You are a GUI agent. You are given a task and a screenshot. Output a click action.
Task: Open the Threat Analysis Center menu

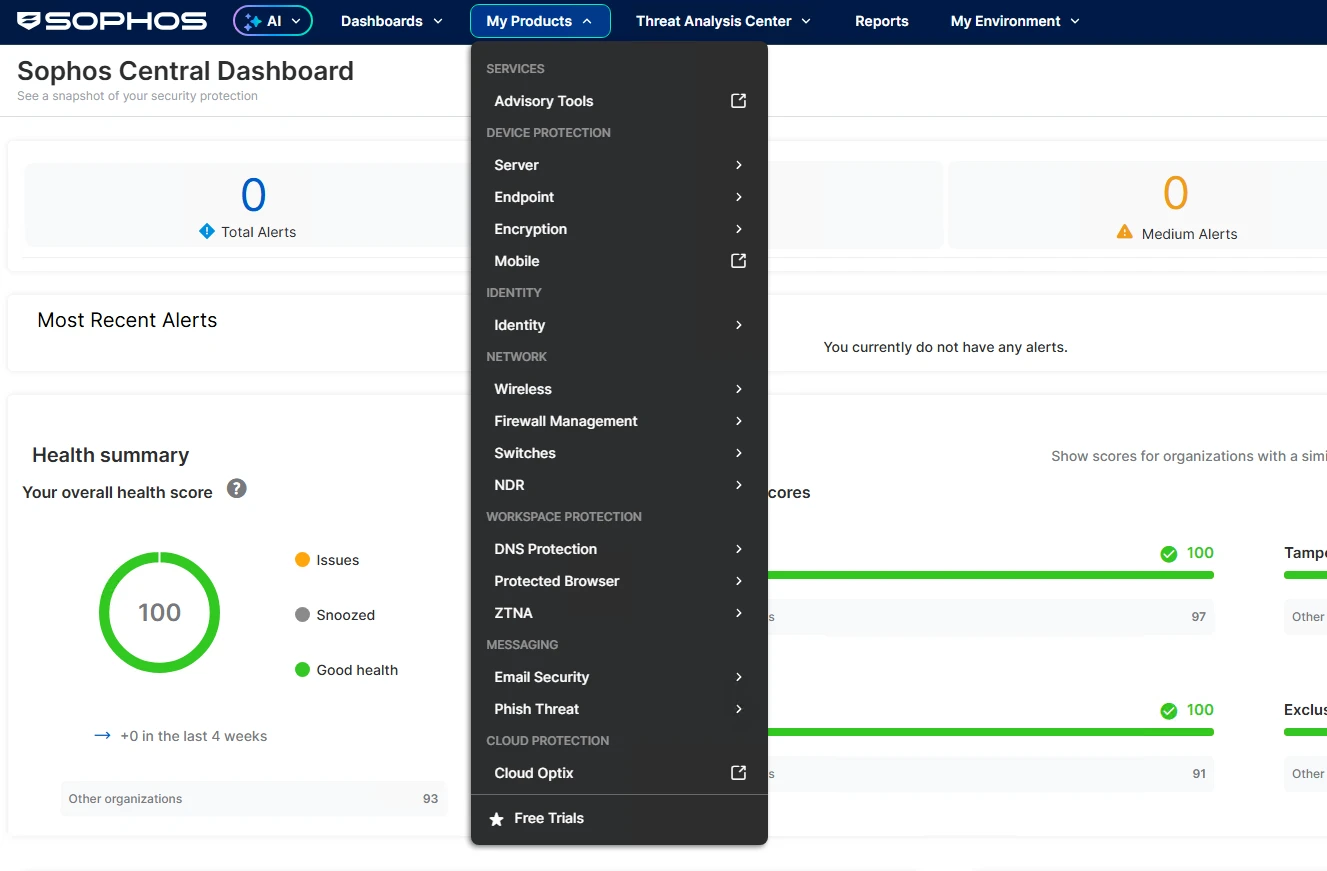[723, 21]
